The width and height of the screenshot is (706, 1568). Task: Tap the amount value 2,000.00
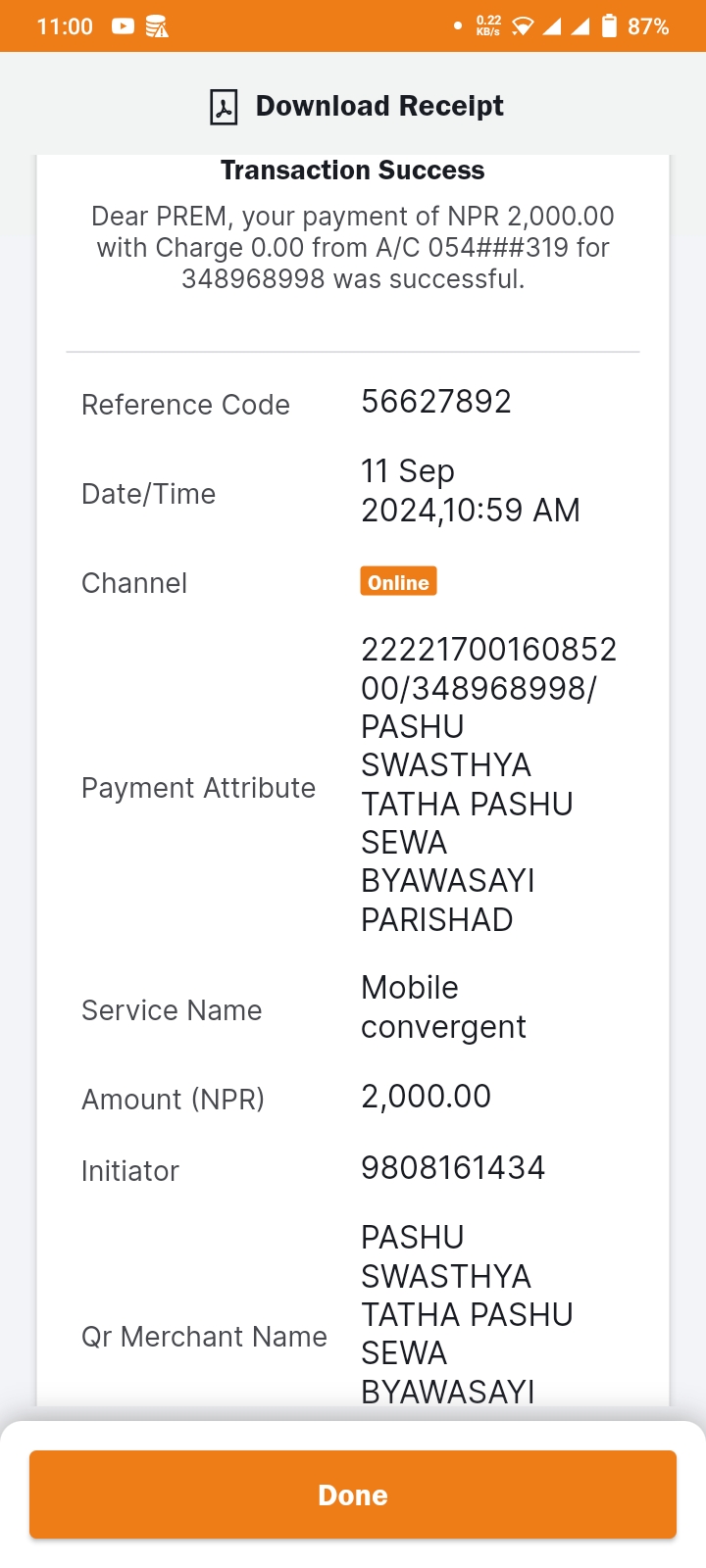(427, 1097)
